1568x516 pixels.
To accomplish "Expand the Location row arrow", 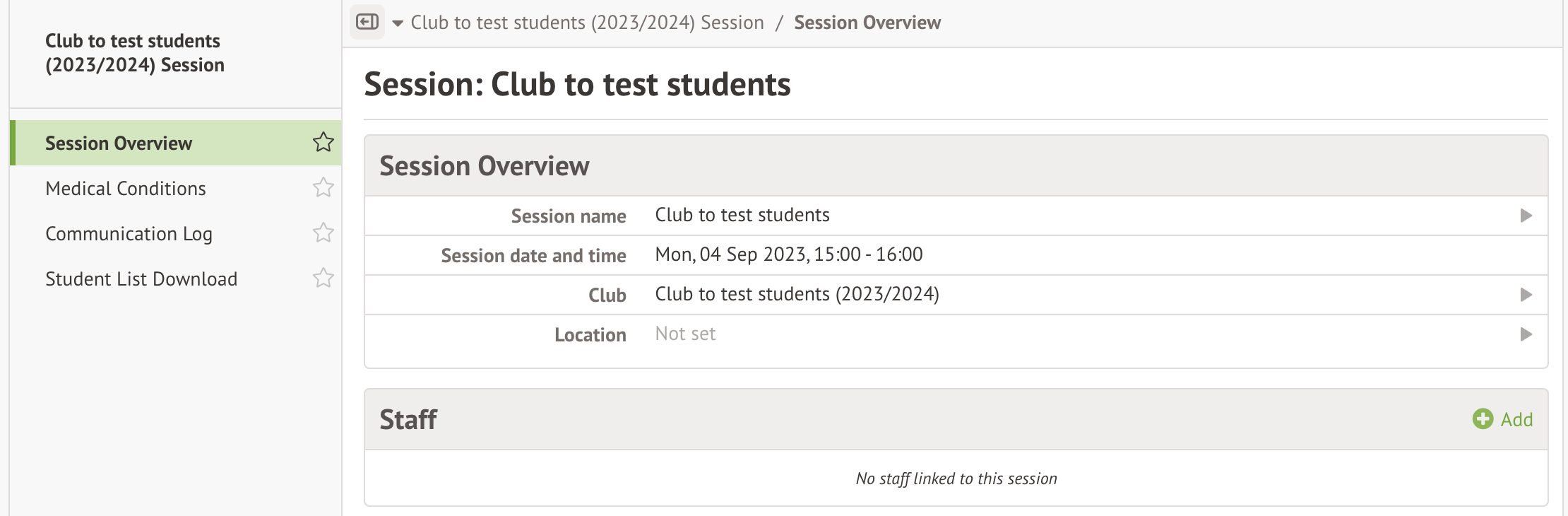I will click(x=1526, y=334).
